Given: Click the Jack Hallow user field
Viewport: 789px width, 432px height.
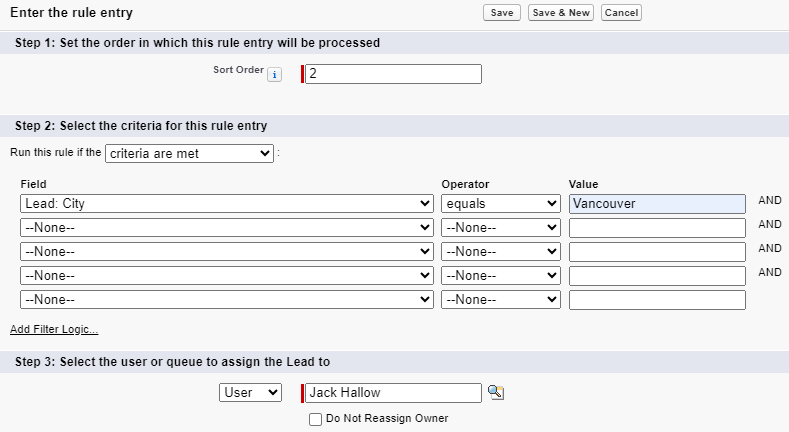Looking at the screenshot, I should [x=393, y=393].
